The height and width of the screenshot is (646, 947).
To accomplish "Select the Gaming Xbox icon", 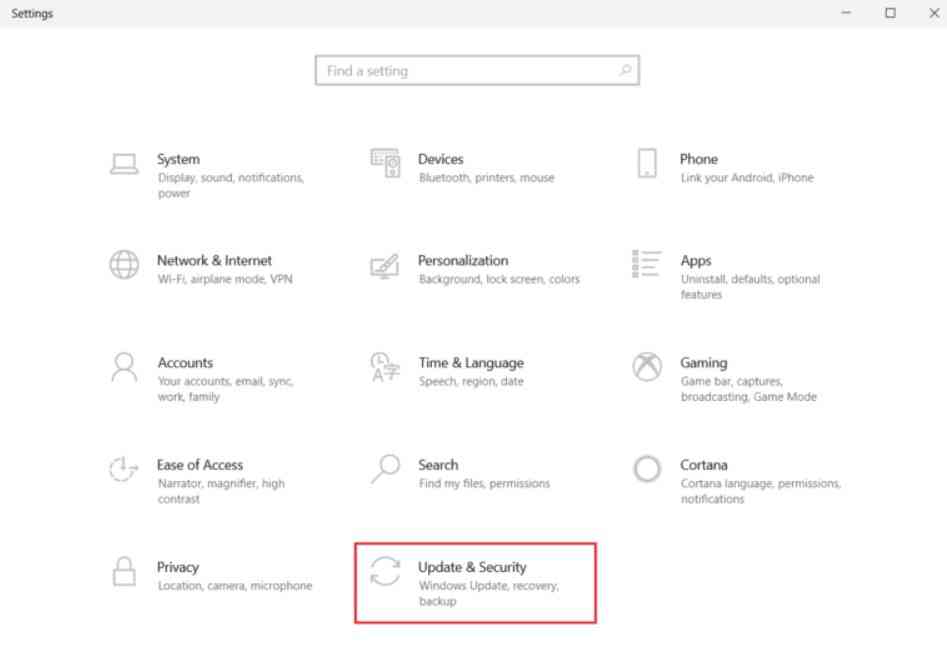I will click(x=647, y=367).
